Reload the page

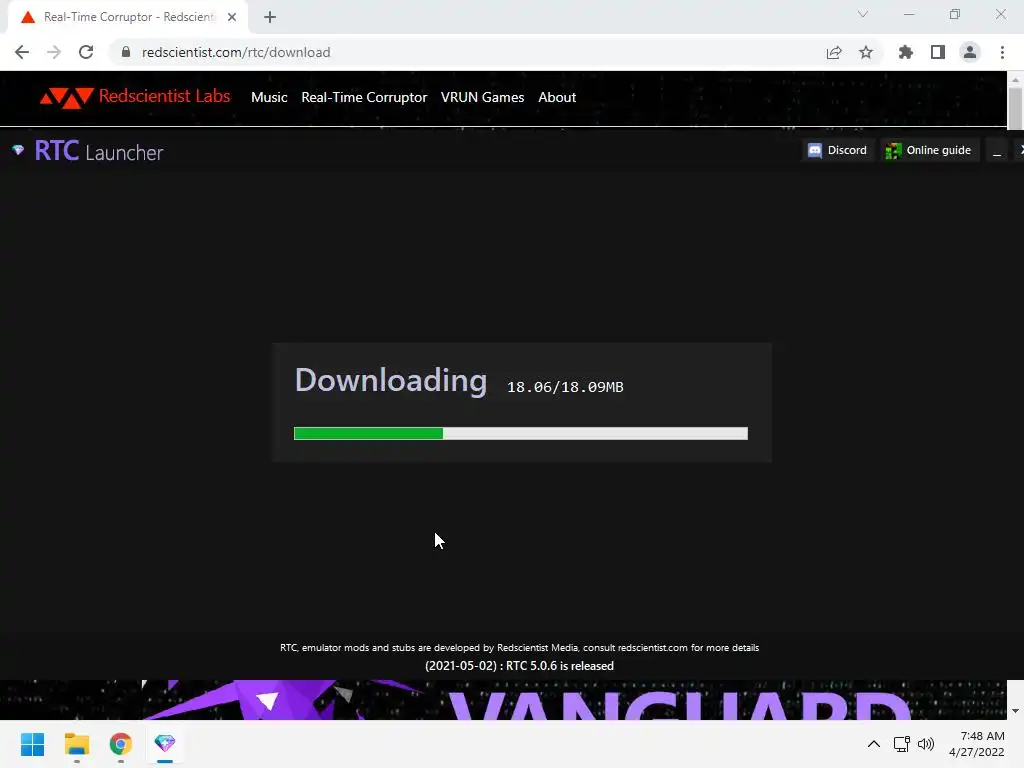coord(86,52)
